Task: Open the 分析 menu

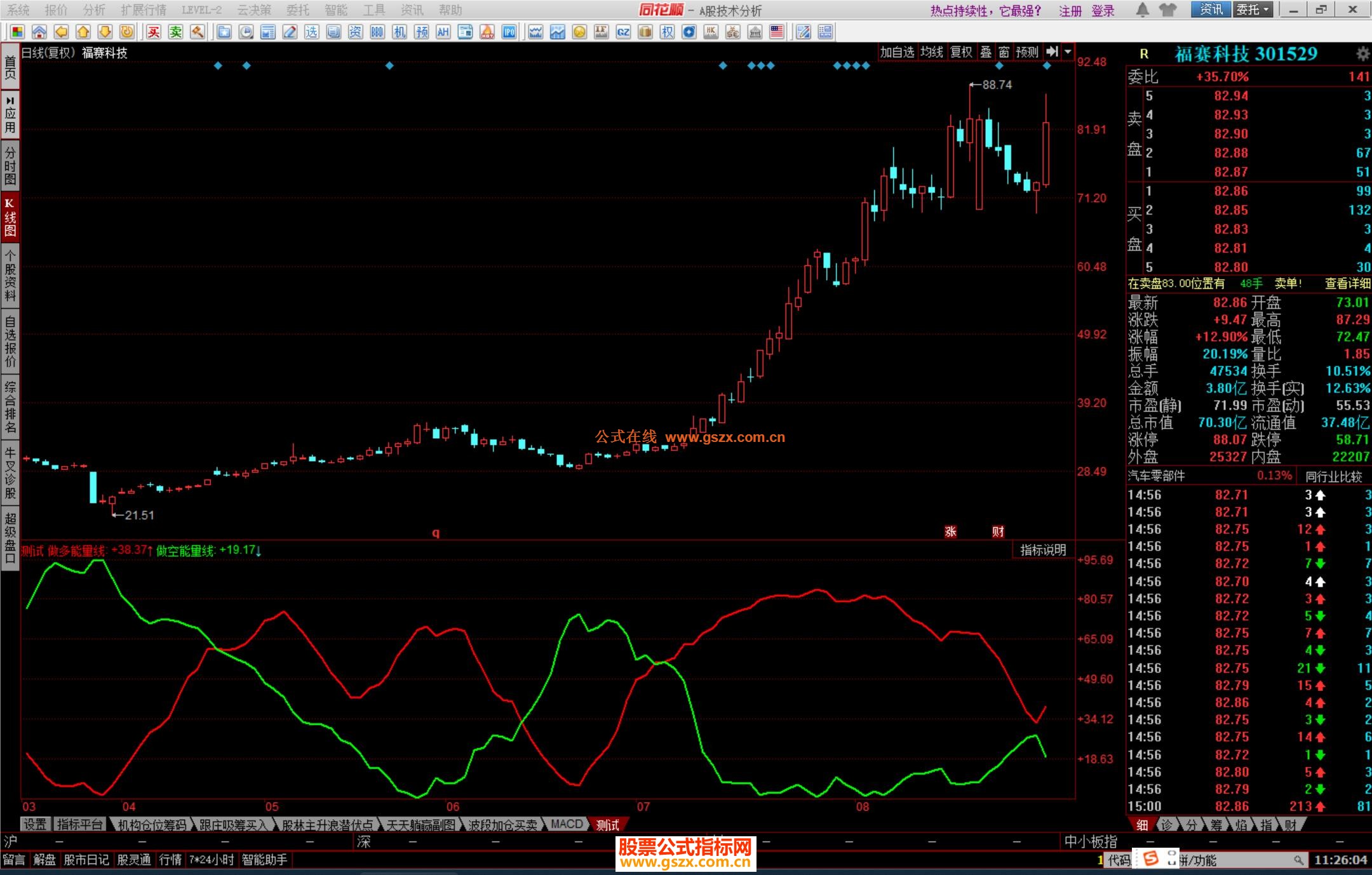Action: 94,10
